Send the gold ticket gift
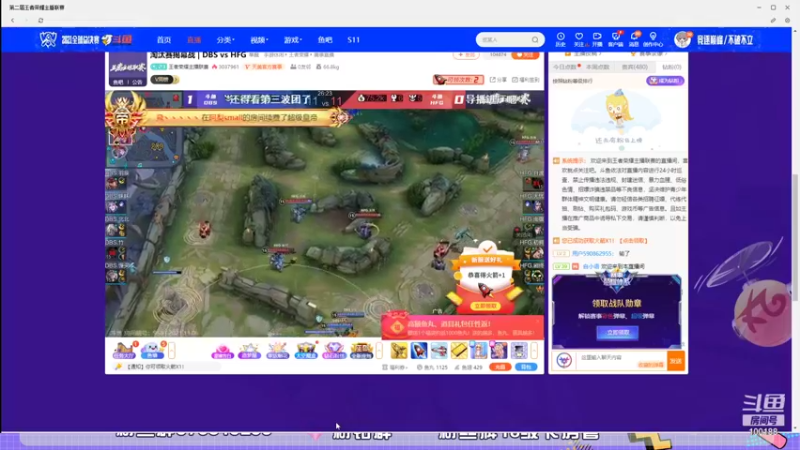Image resolution: width=800 pixels, height=450 pixels. pyautogui.click(x=459, y=351)
